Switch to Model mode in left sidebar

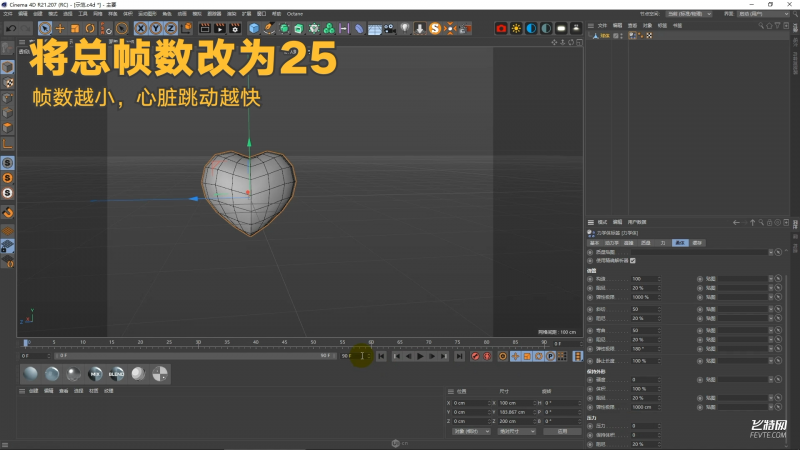pos(8,67)
